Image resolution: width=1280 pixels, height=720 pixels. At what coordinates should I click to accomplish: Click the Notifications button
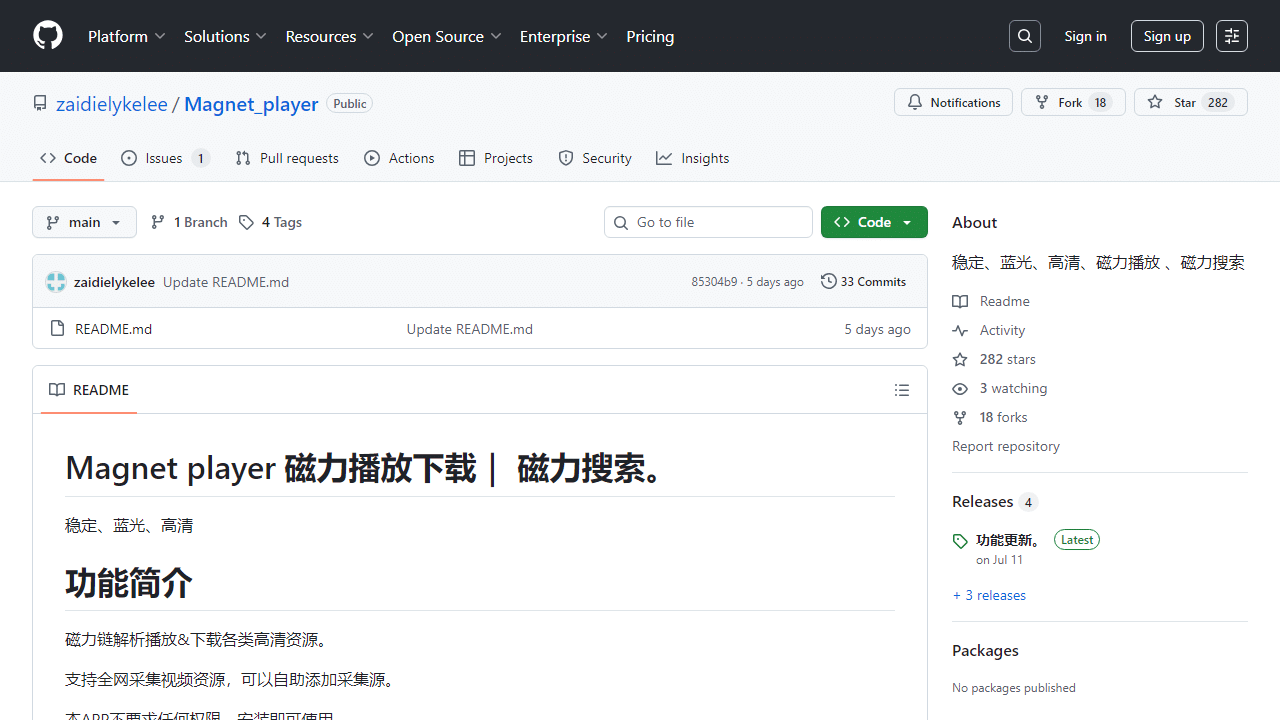[x=954, y=102]
